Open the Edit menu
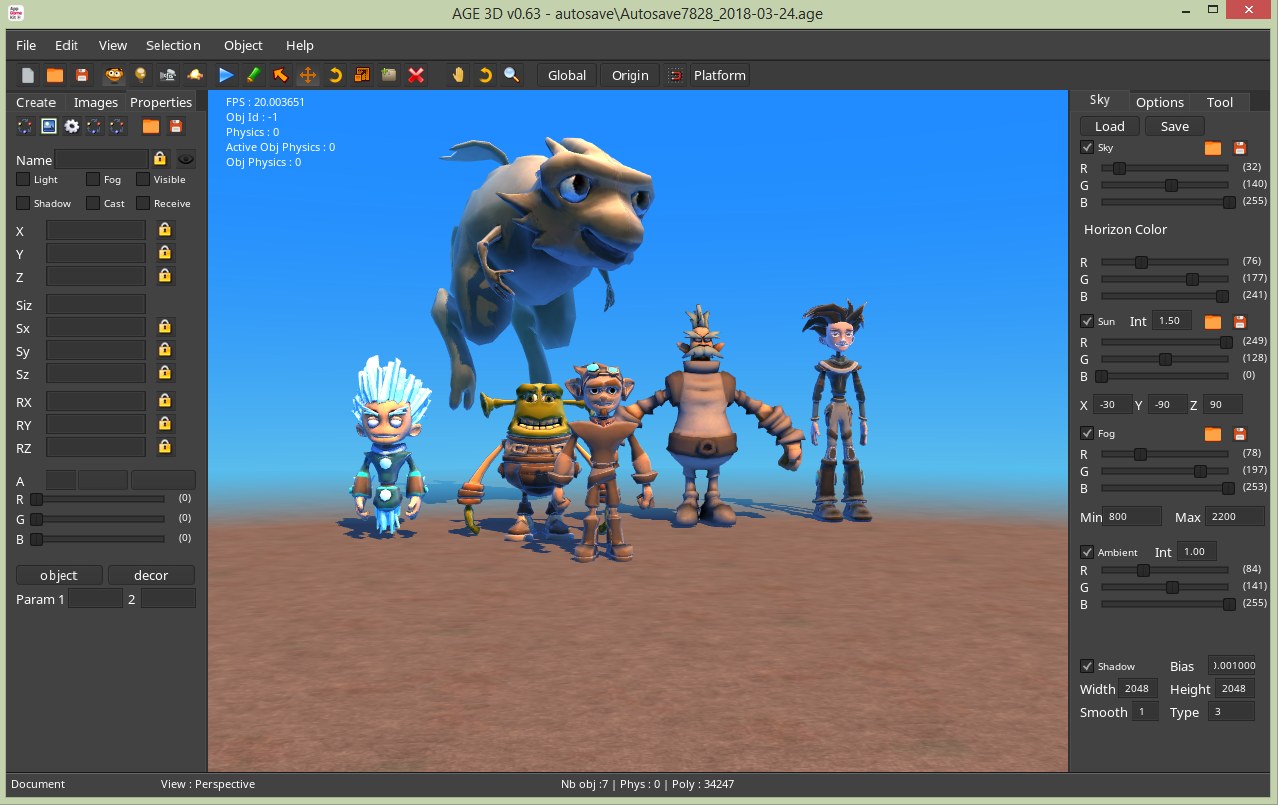 tap(66, 45)
